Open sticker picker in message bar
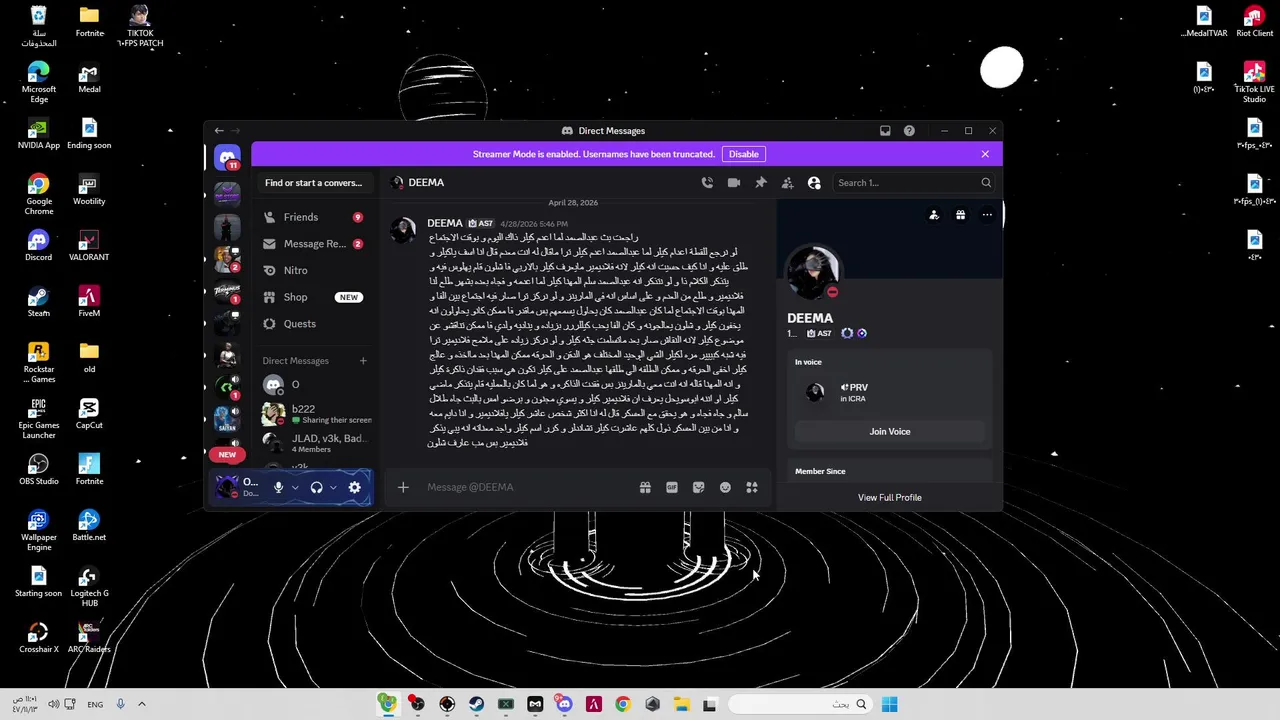1280x720 pixels. pos(698,487)
